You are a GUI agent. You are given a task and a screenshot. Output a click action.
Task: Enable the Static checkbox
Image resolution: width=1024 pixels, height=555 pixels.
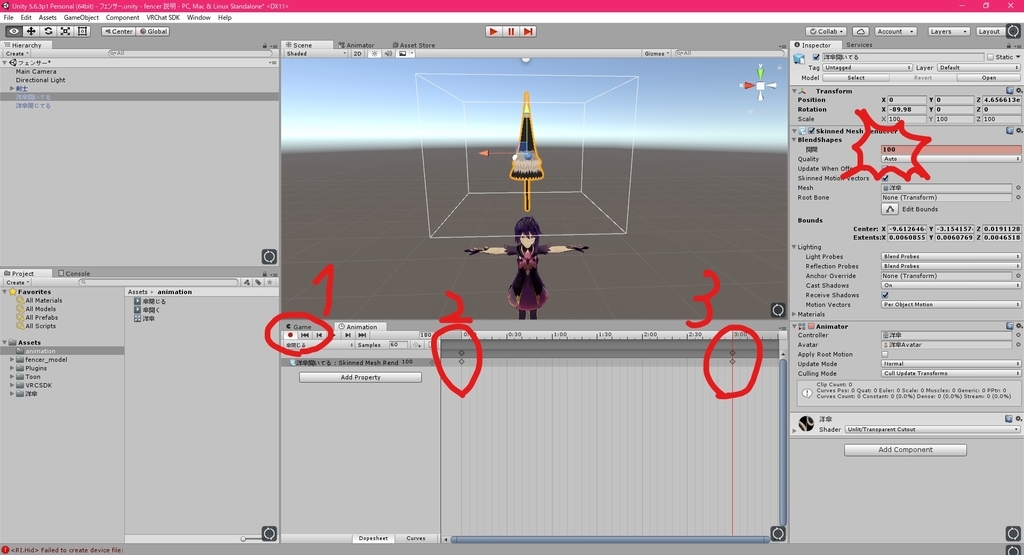point(990,57)
